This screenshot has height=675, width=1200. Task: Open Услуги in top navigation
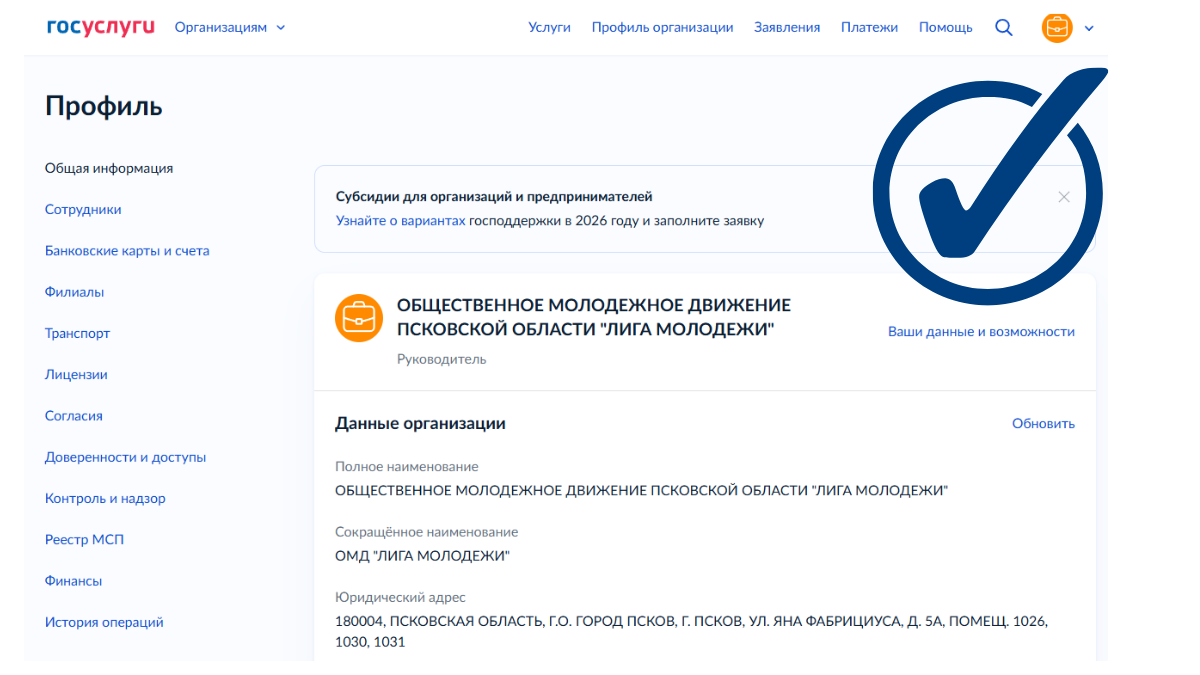tap(549, 27)
